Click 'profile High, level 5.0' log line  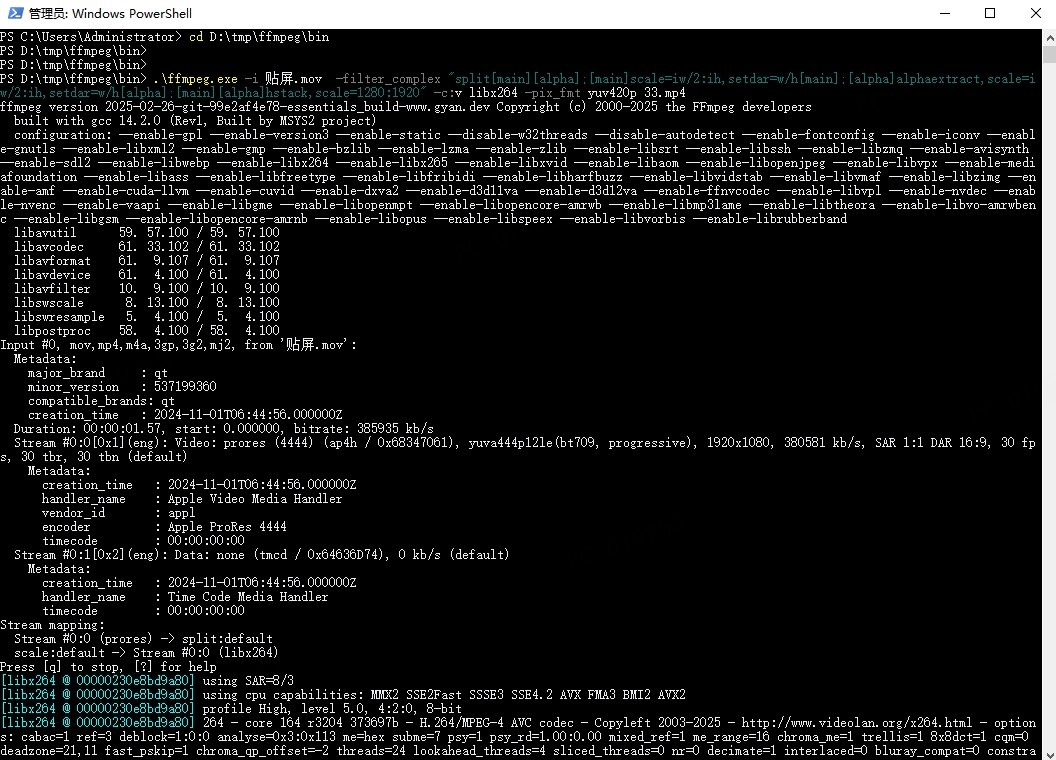(231, 709)
